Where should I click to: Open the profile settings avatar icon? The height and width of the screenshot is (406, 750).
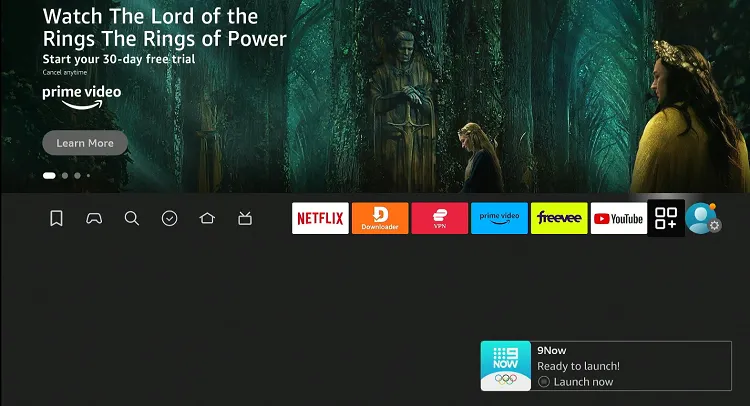coord(703,219)
